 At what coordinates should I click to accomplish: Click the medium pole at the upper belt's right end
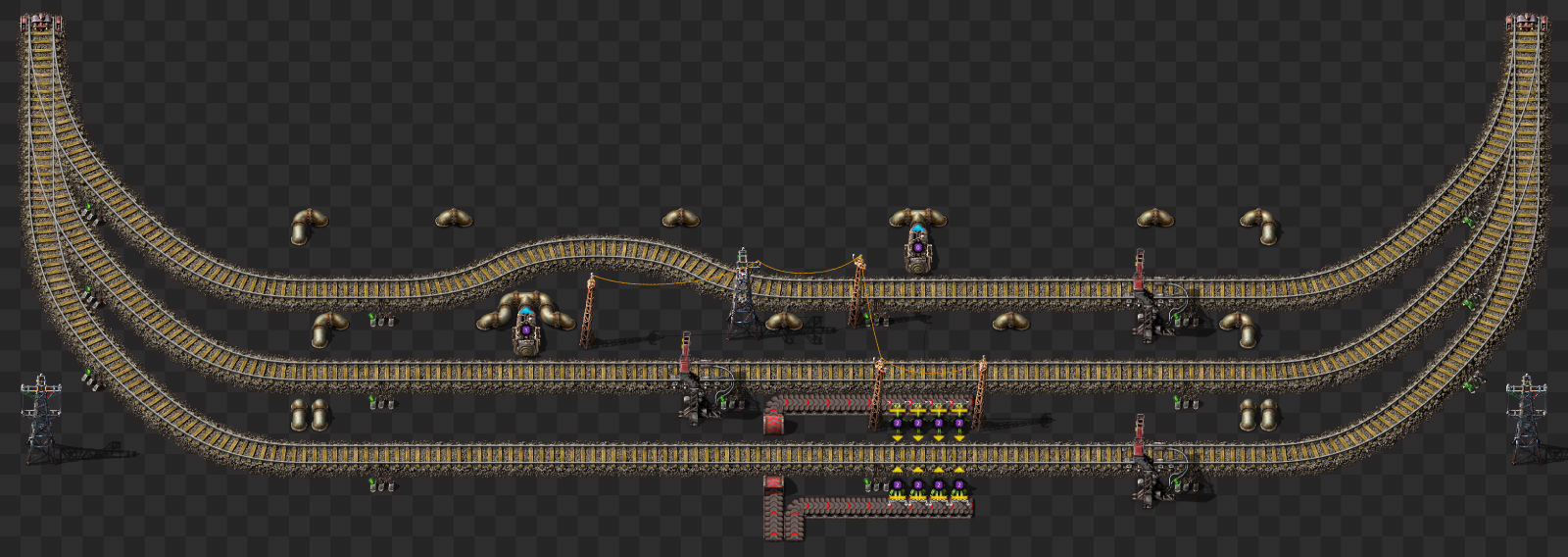tap(980, 393)
